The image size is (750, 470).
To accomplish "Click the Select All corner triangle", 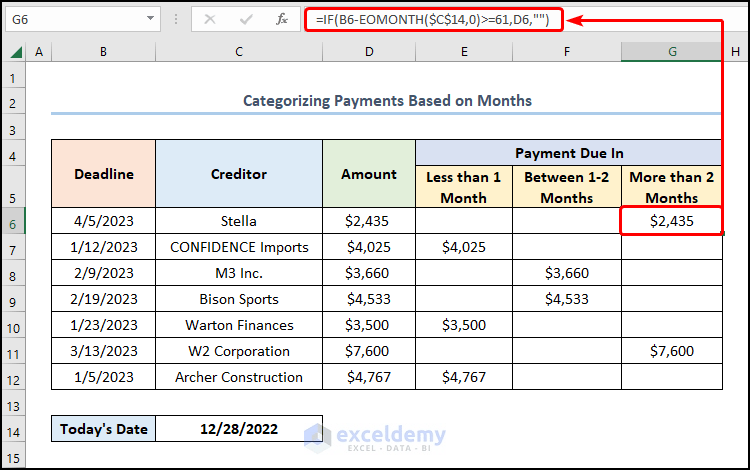I will (x=16, y=52).
